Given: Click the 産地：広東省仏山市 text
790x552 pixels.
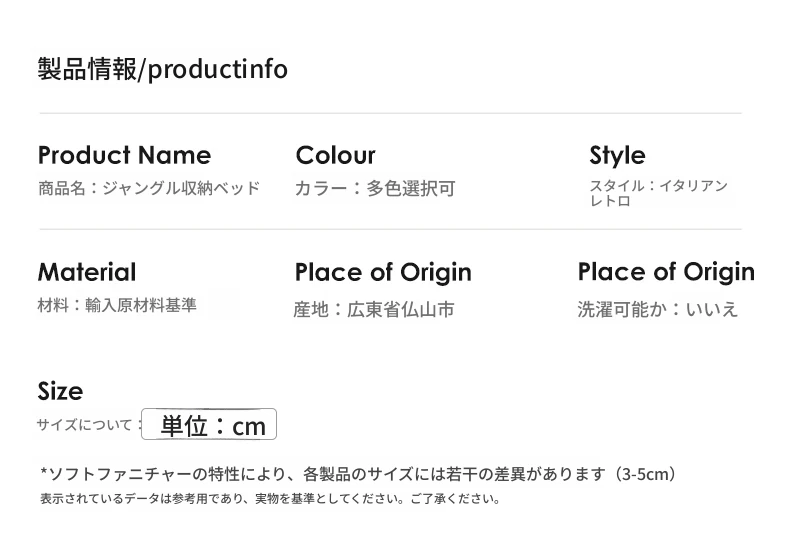Looking at the screenshot, I should 374,309.
